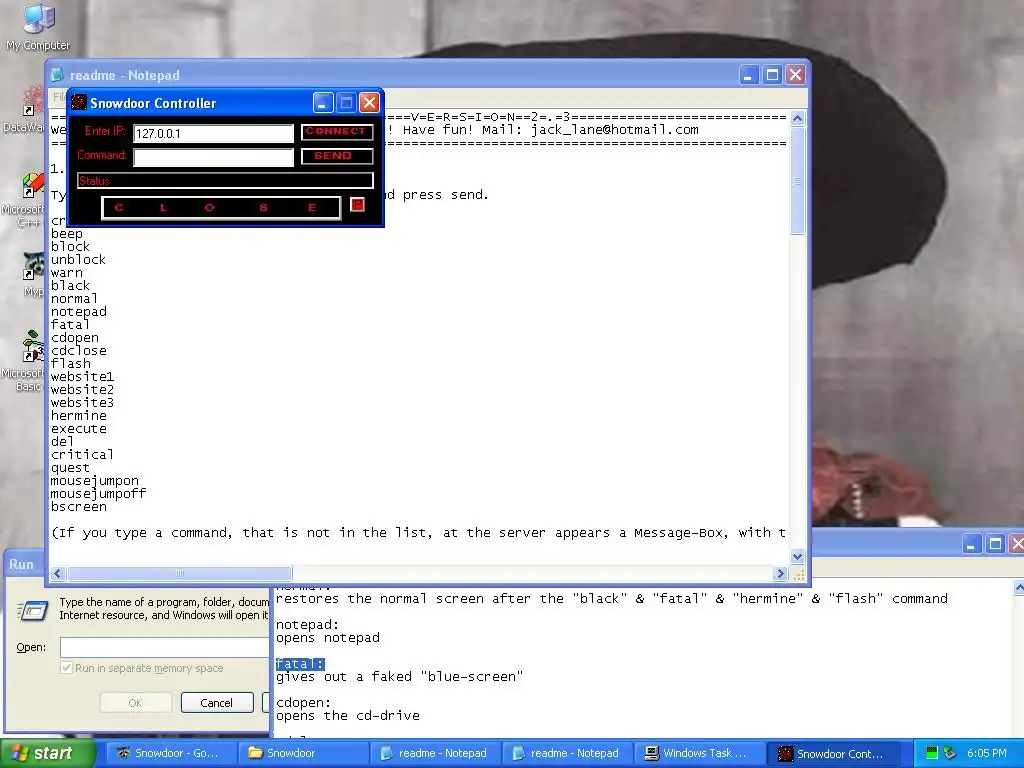Click the Open field in Run dialog

pos(165,647)
